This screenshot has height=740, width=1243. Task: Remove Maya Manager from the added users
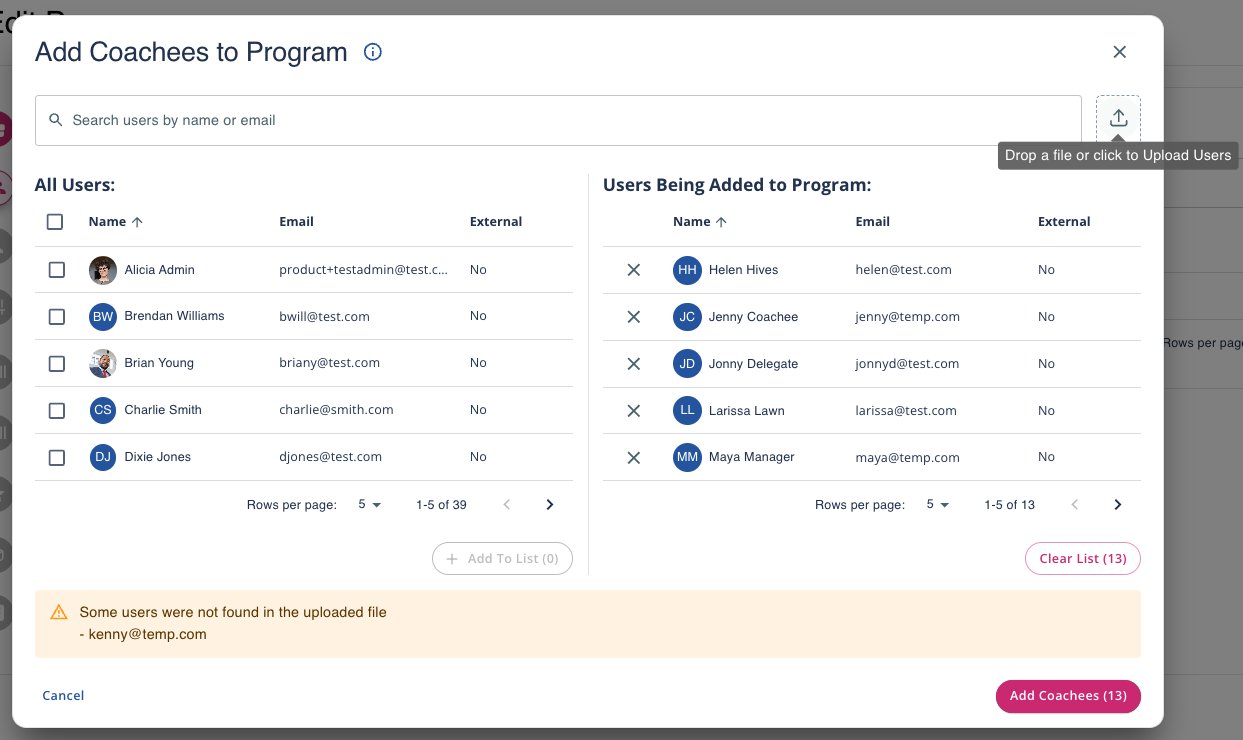633,457
